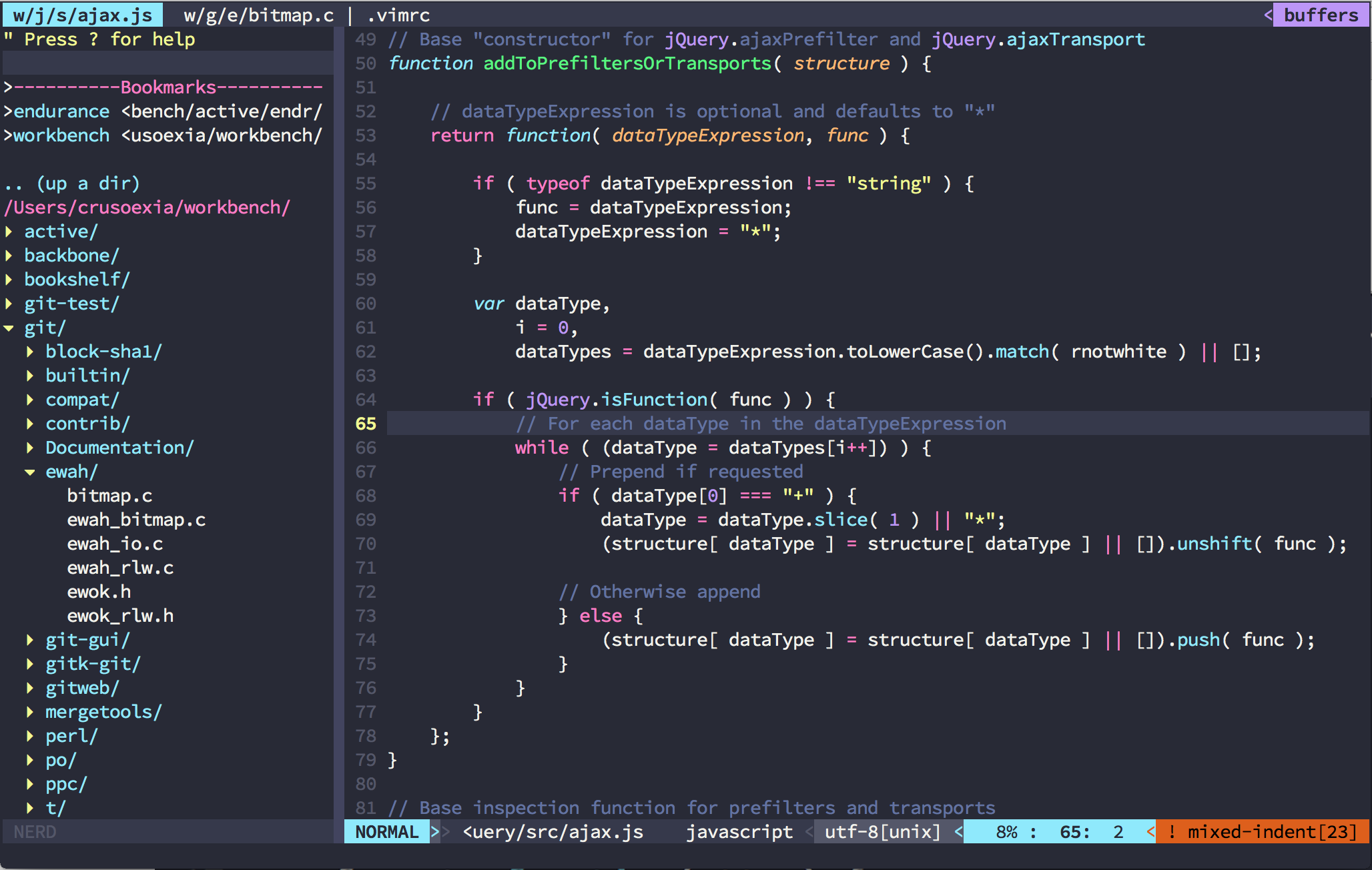Viewport: 1372px width, 870px height.
Task: Expand the builtin/ folder arrow
Action: click(30, 376)
